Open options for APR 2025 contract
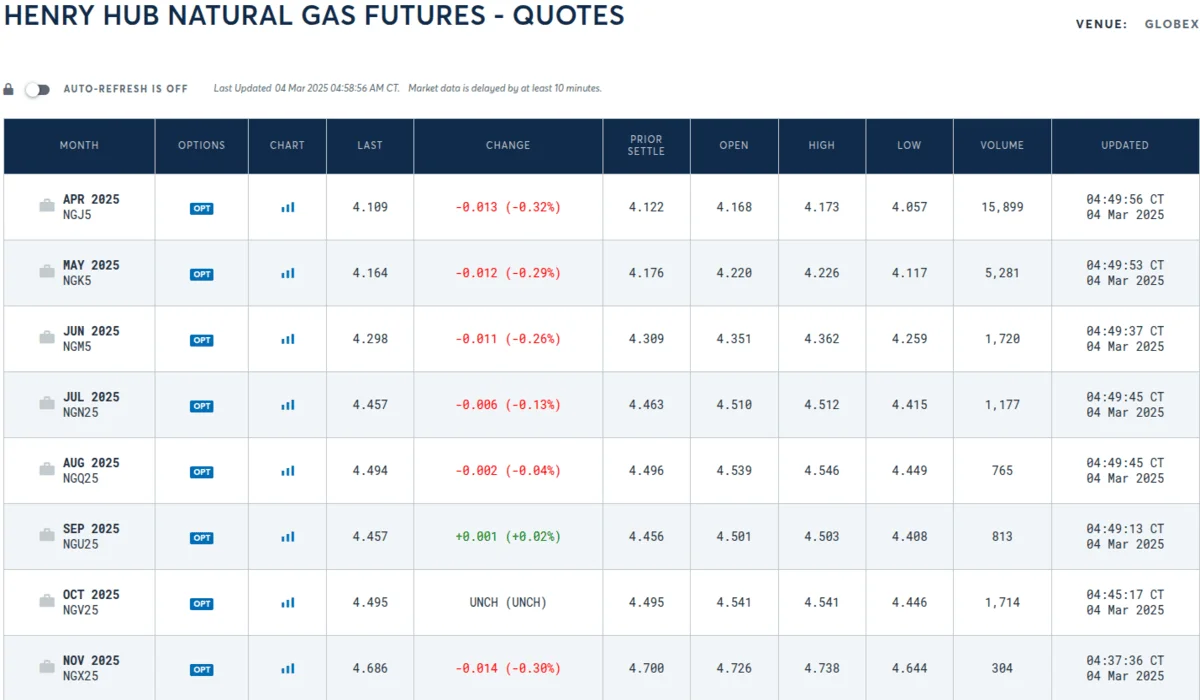 click(x=202, y=208)
